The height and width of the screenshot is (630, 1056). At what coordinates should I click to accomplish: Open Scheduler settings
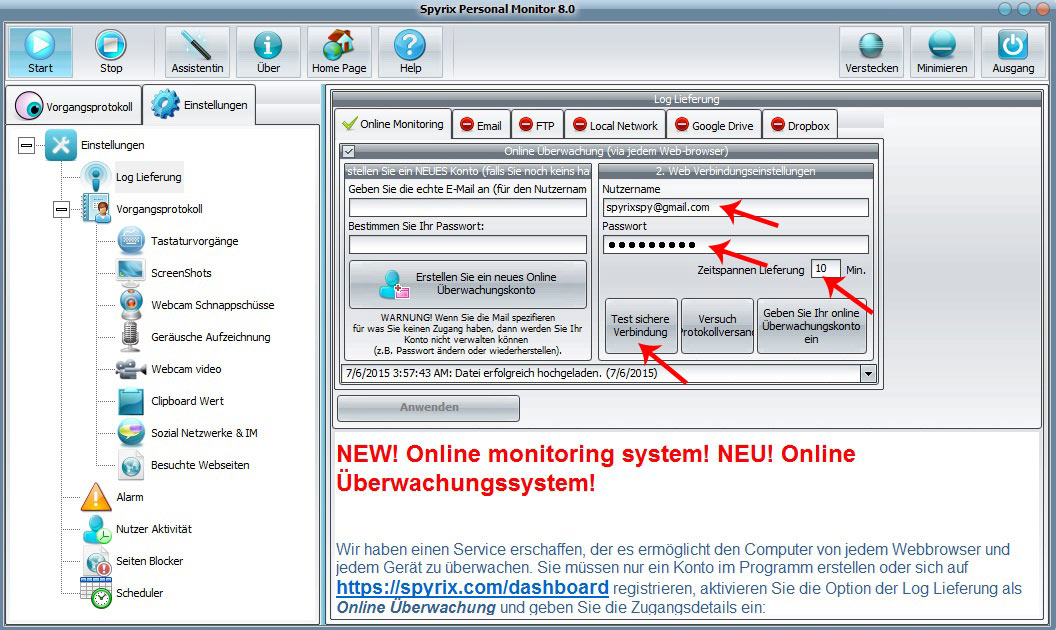tap(139, 593)
